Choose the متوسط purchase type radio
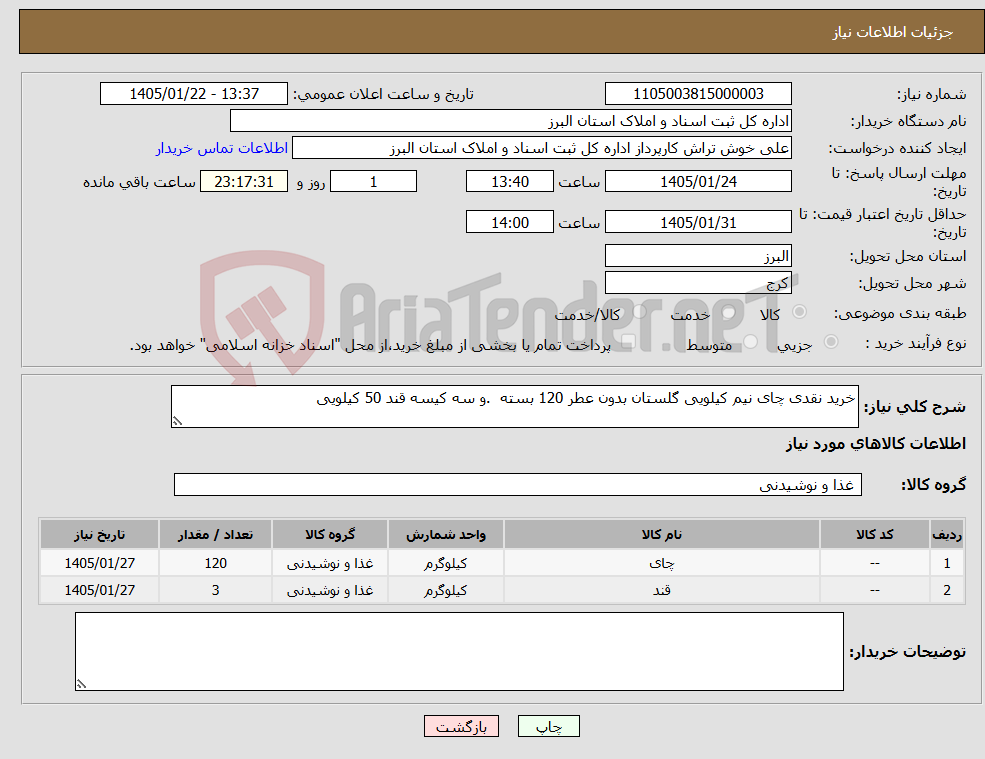This screenshot has height=759, width=985. pos(751,342)
